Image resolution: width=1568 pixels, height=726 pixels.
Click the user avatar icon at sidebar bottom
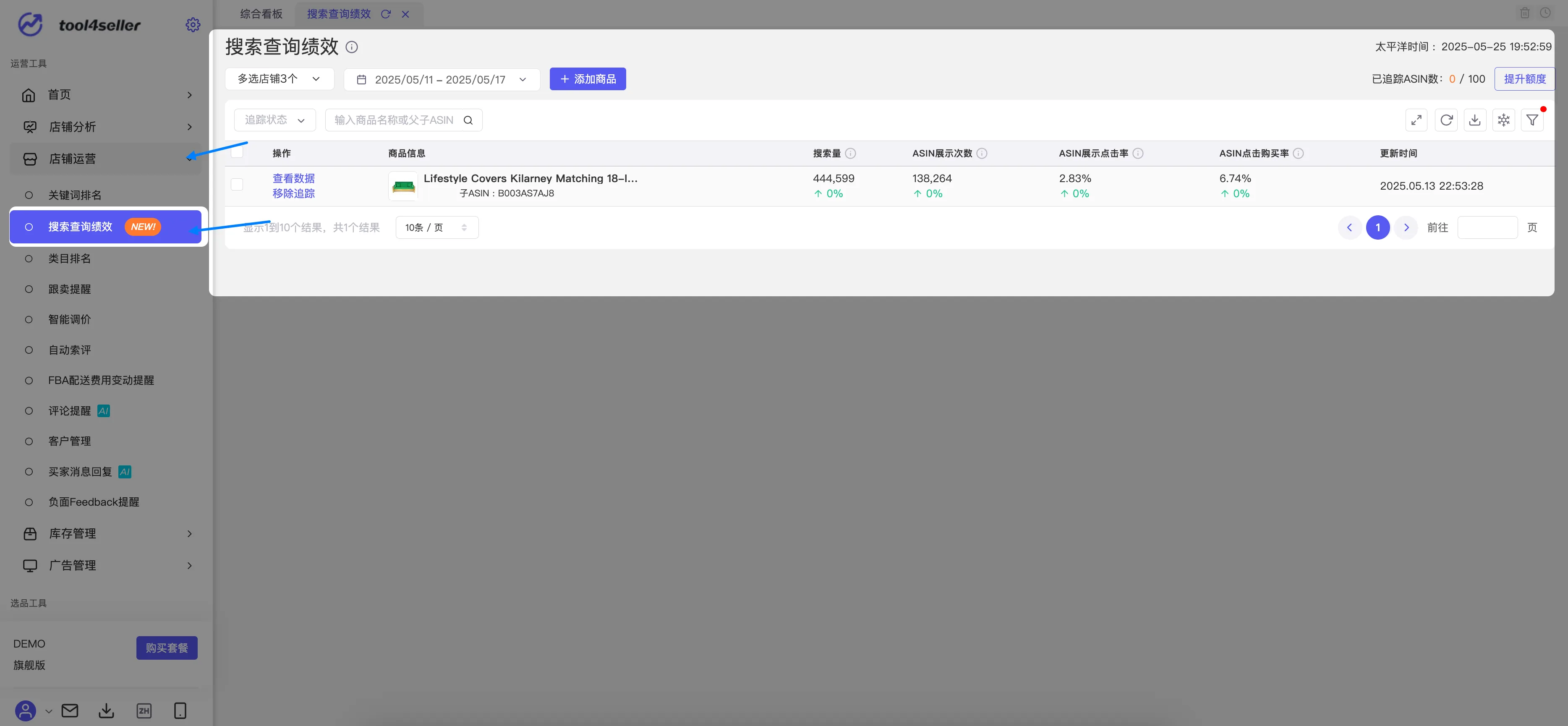tap(26, 710)
